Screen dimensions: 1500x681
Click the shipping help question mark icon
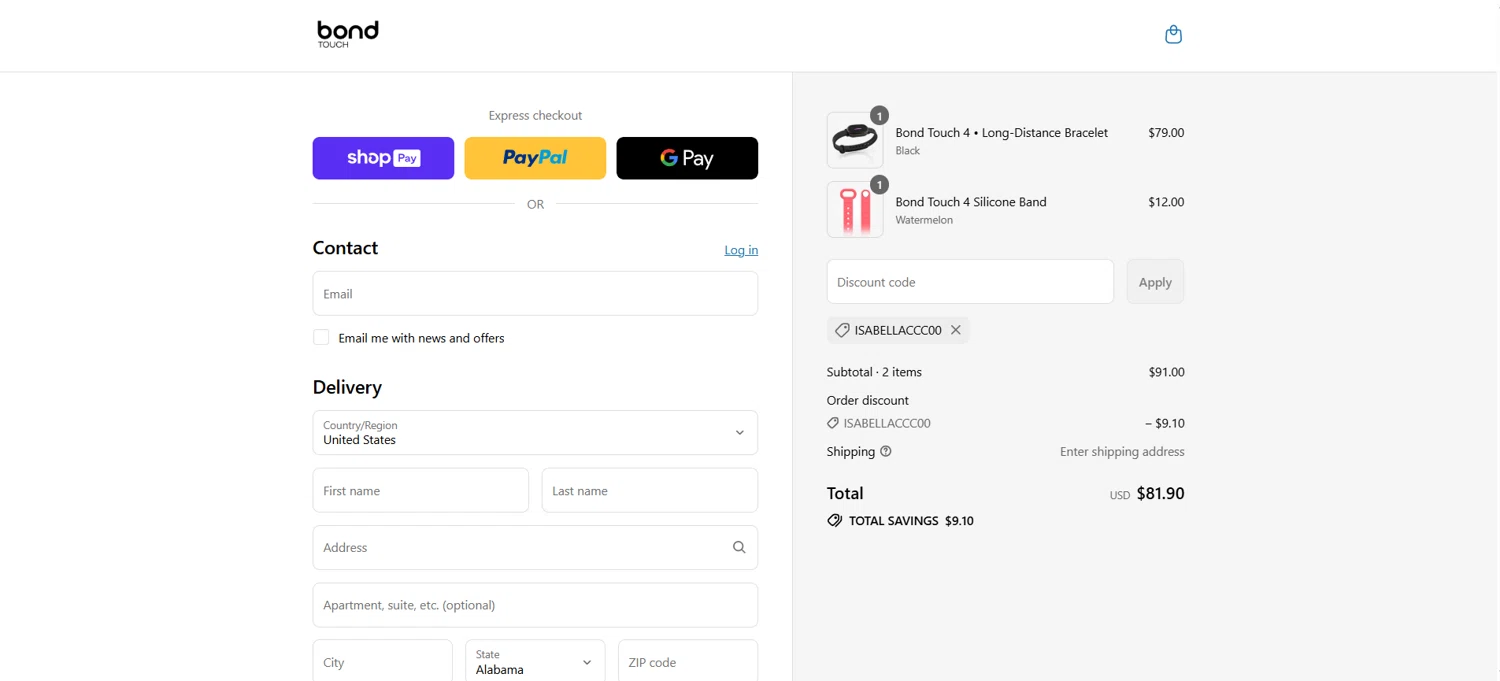click(885, 451)
